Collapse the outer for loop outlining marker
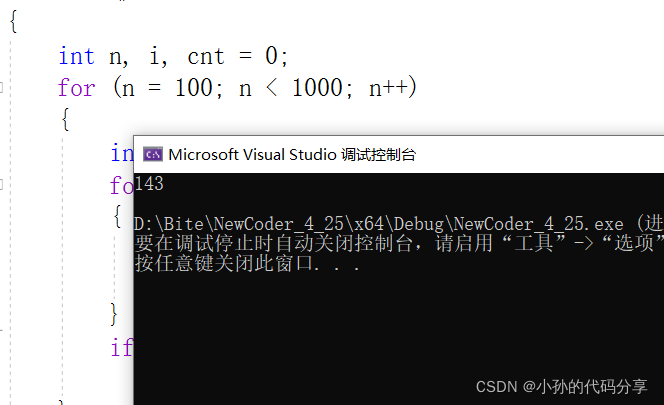 tap(2, 88)
